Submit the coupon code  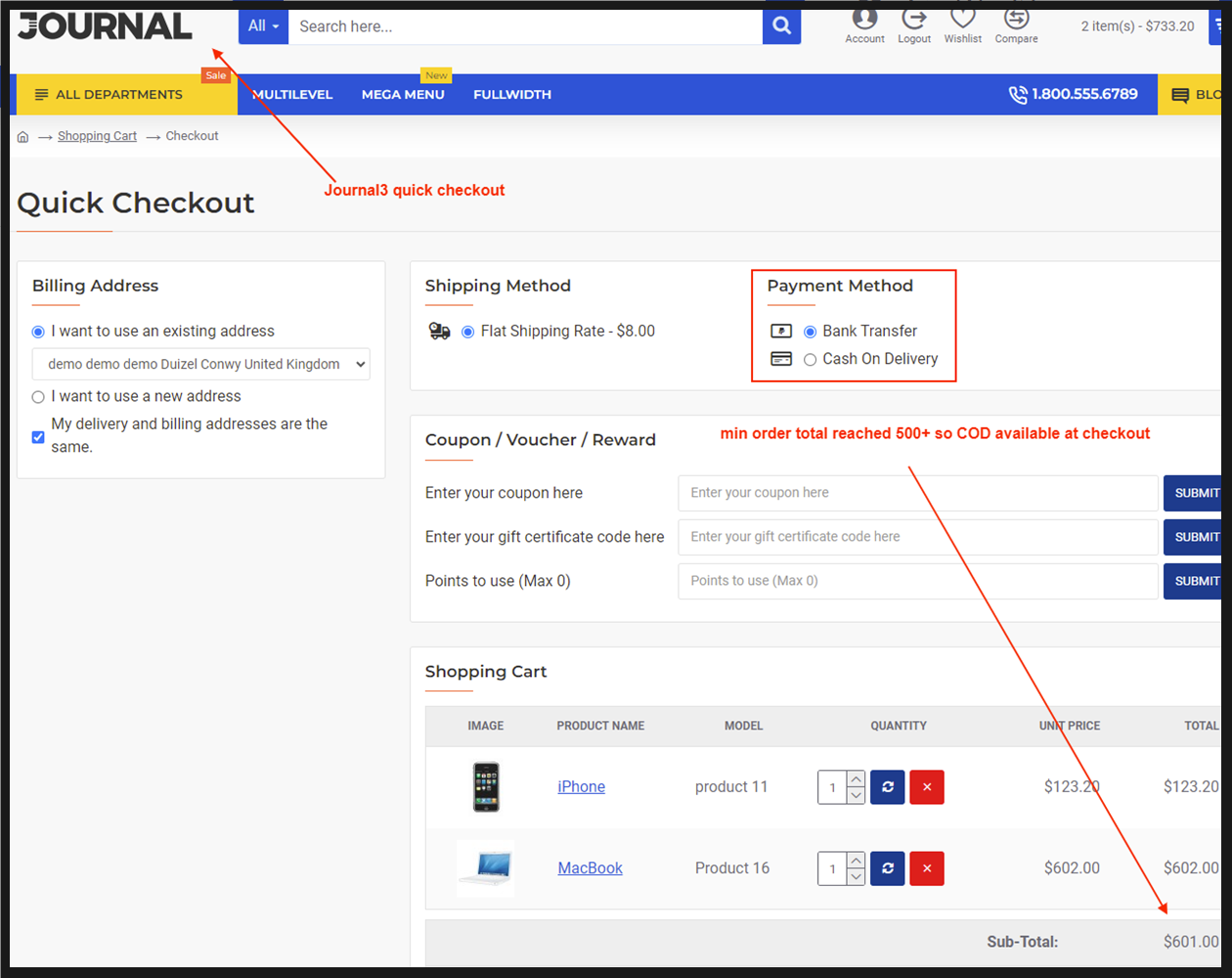click(1195, 493)
